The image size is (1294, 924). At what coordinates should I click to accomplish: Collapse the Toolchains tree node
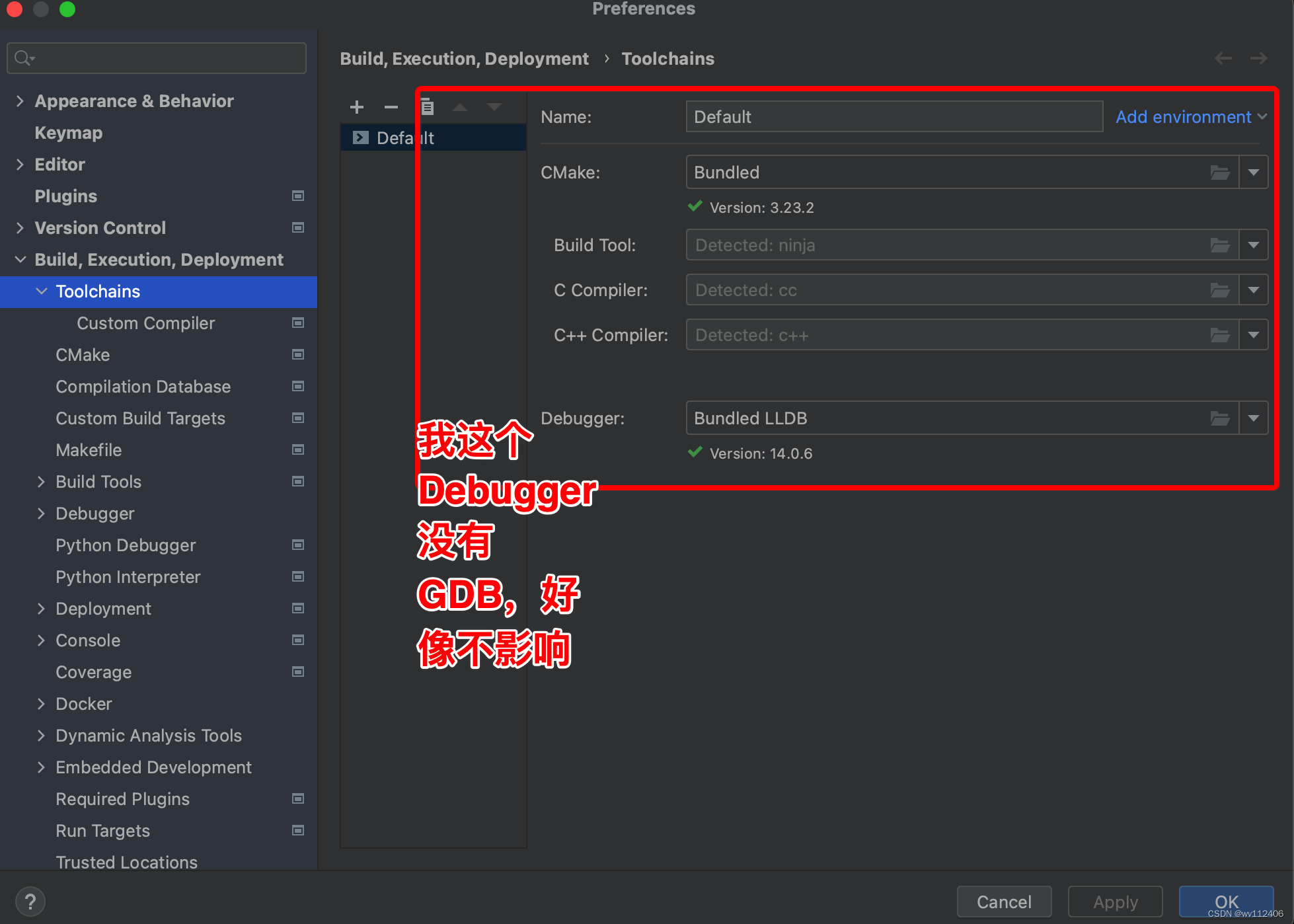pos(41,291)
